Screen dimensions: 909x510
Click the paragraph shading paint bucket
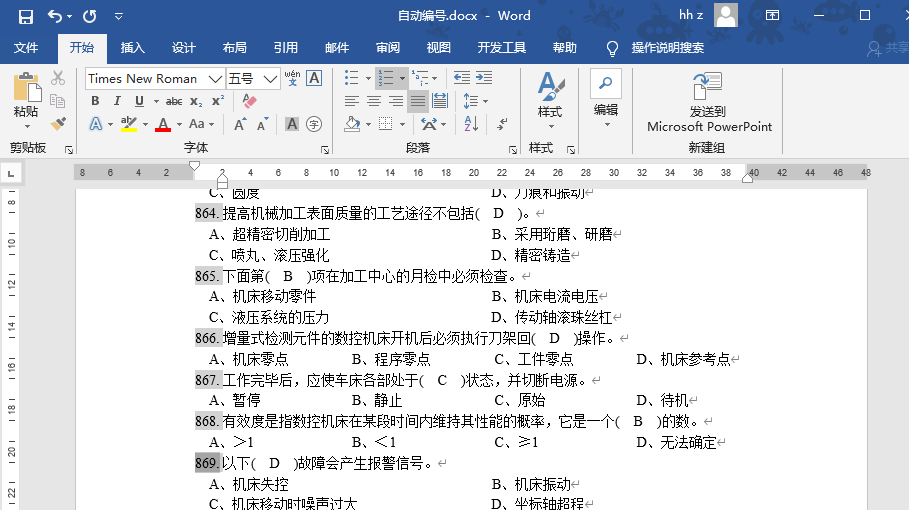click(352, 124)
